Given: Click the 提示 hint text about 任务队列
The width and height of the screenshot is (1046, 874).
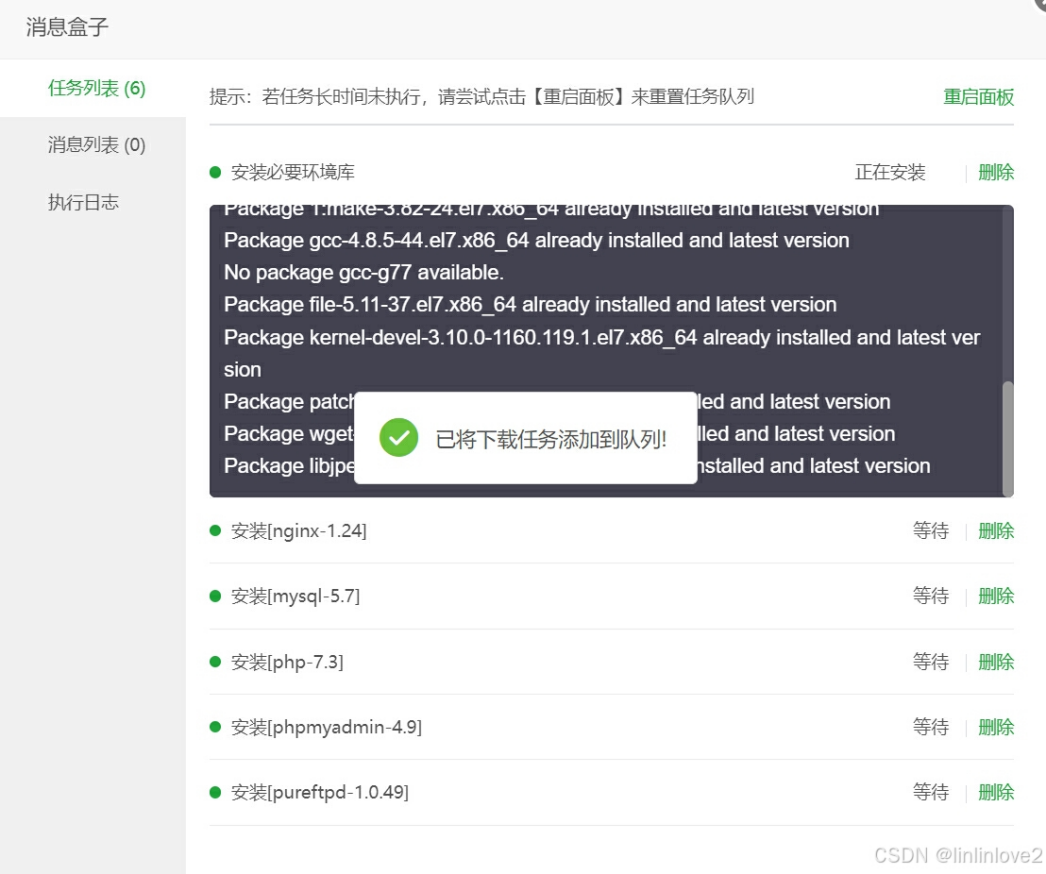Looking at the screenshot, I should point(482,97).
